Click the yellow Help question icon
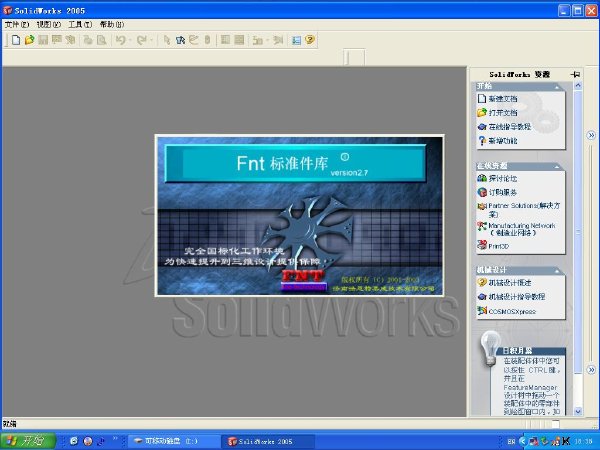Screen dimensions: 600x450 pyautogui.click(x=310, y=39)
